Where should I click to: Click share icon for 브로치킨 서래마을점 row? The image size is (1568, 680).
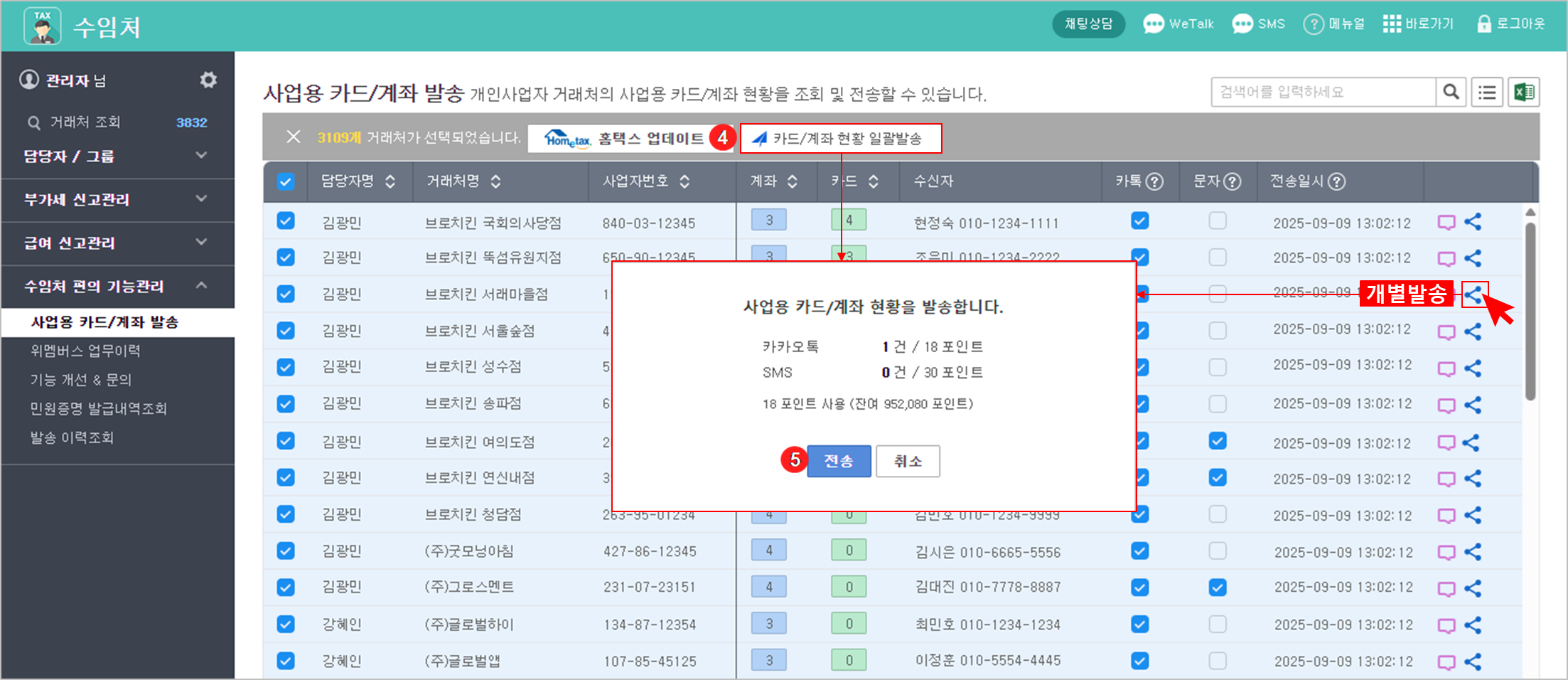click(x=1474, y=294)
